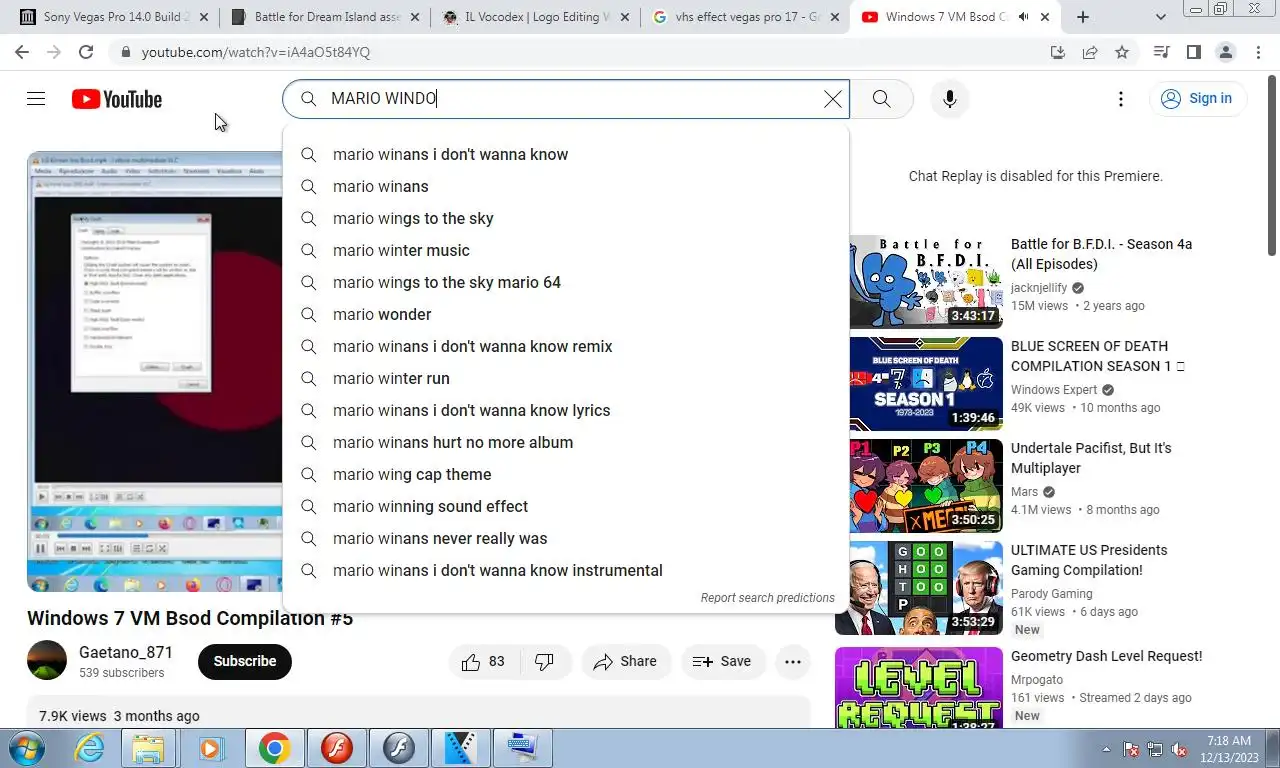This screenshot has width=1280, height=768.
Task: Open Windows Explorer folder on taskbar
Action: pyautogui.click(x=148, y=748)
